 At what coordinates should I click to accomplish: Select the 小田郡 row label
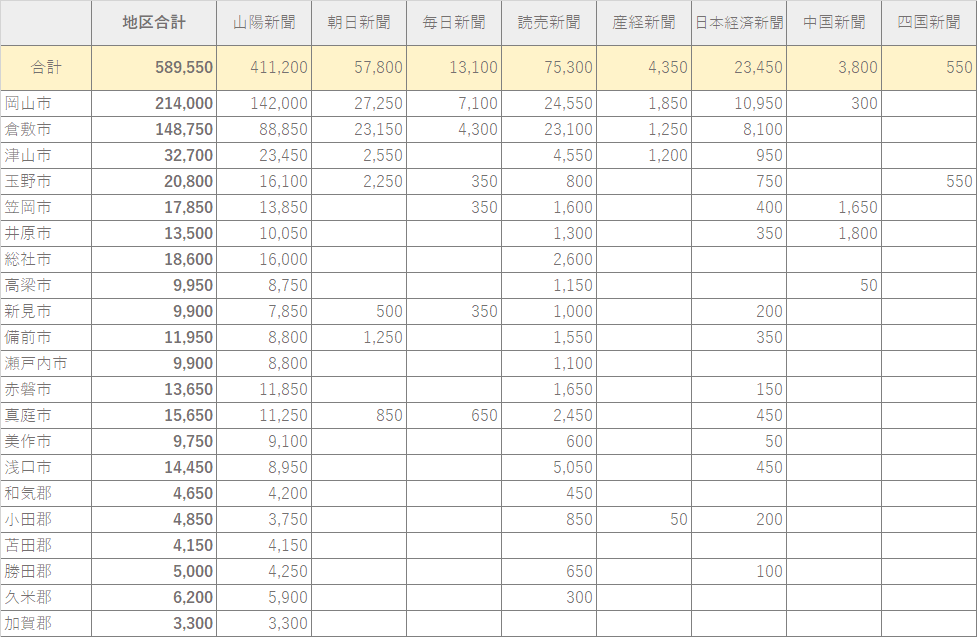pos(46,519)
